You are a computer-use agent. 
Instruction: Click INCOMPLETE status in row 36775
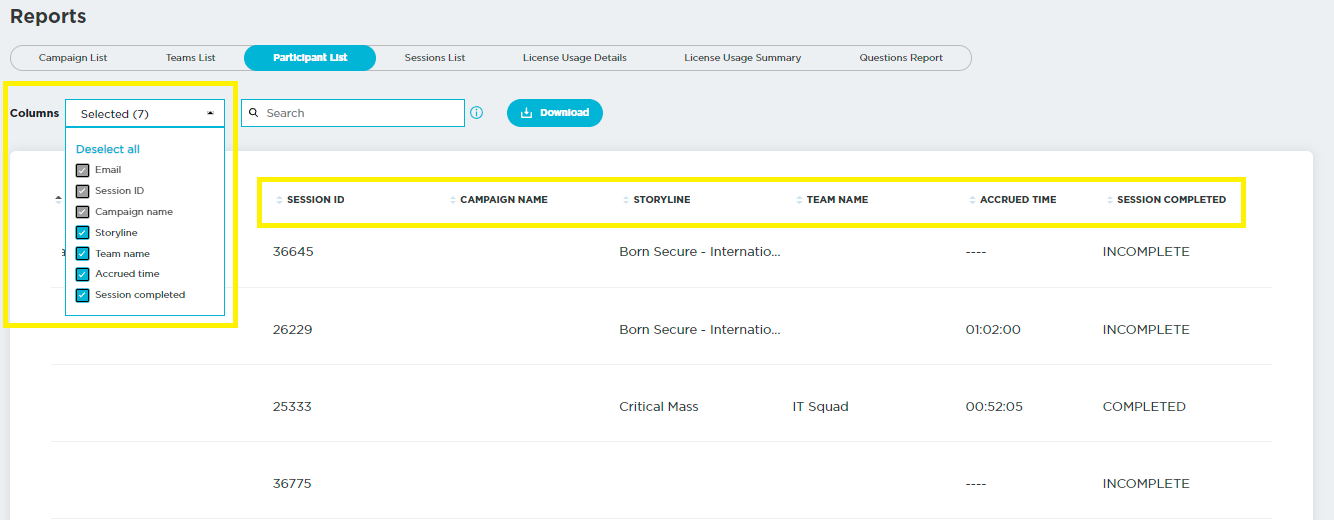point(1146,484)
